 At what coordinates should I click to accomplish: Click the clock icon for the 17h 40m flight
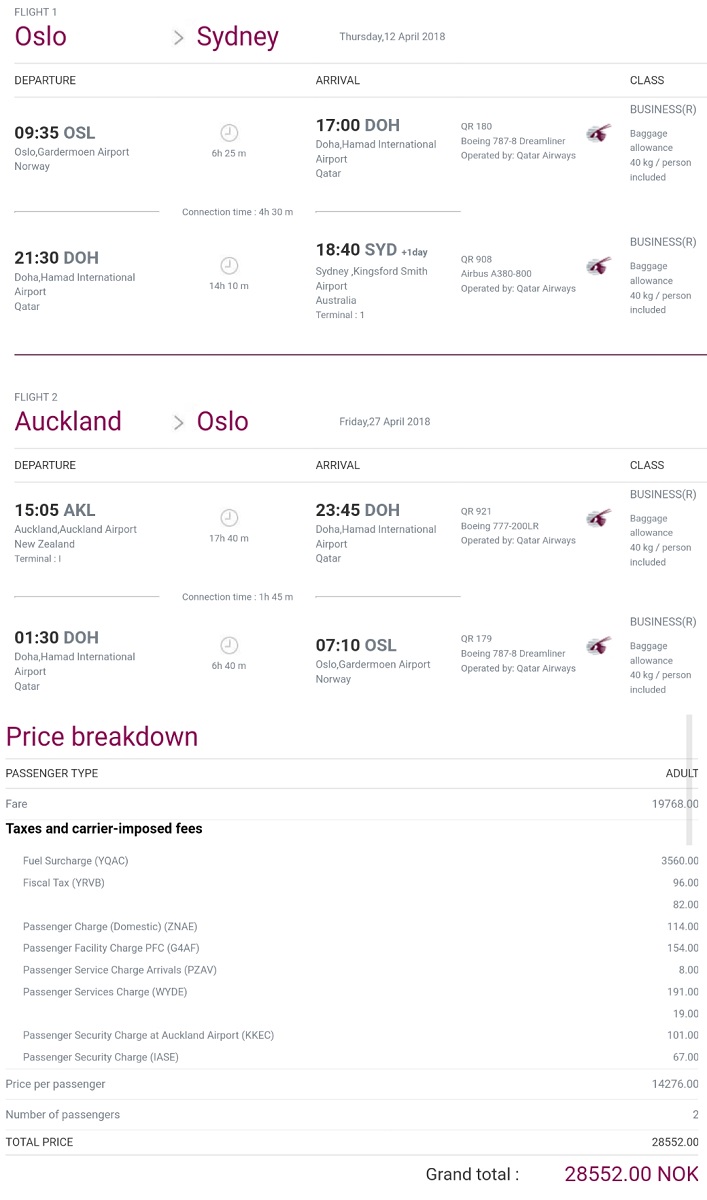229,518
